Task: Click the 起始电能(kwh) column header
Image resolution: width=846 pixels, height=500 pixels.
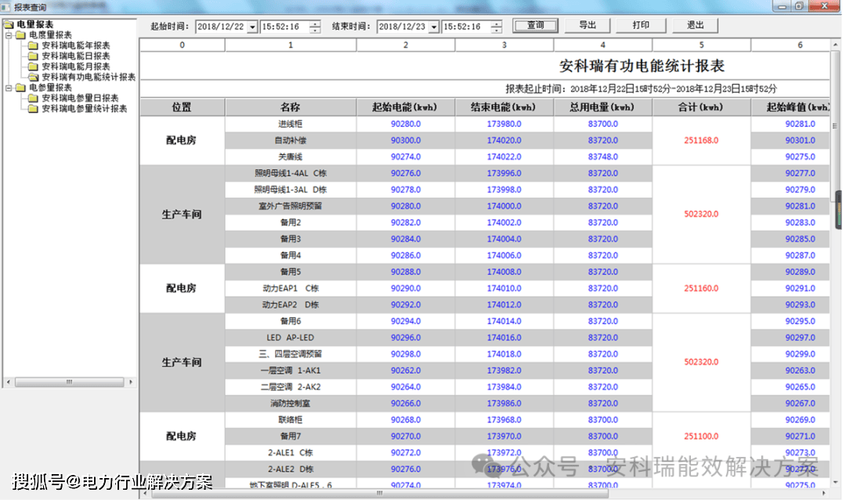Action: (406, 107)
